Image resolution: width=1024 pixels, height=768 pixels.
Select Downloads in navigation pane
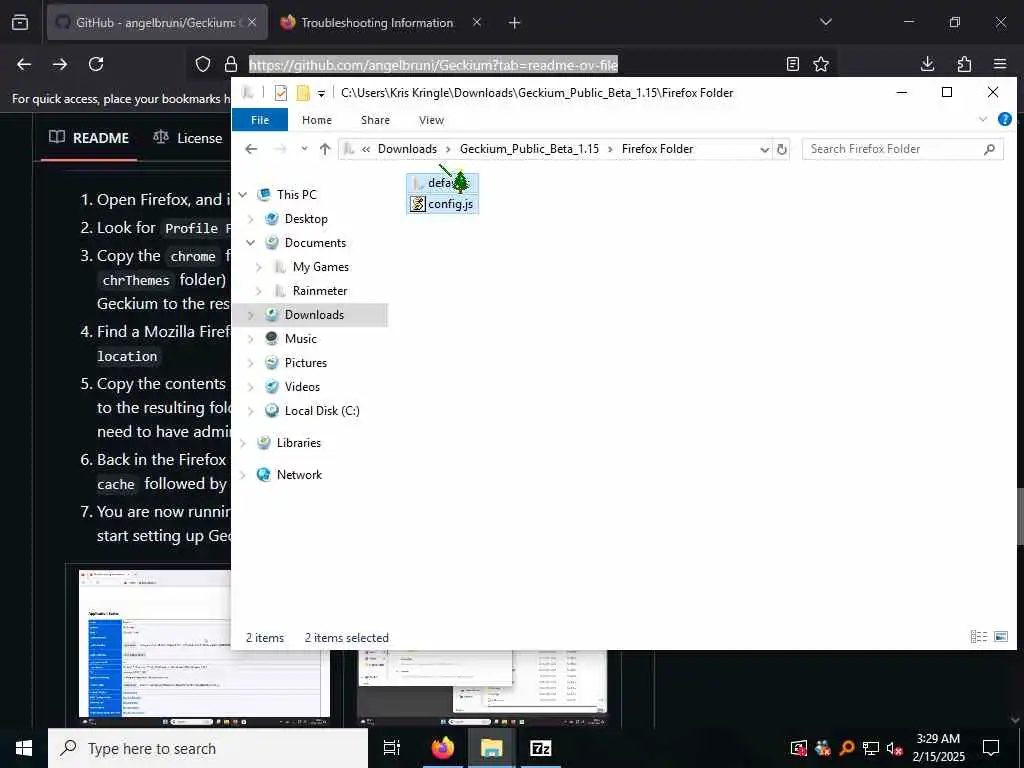314,315
